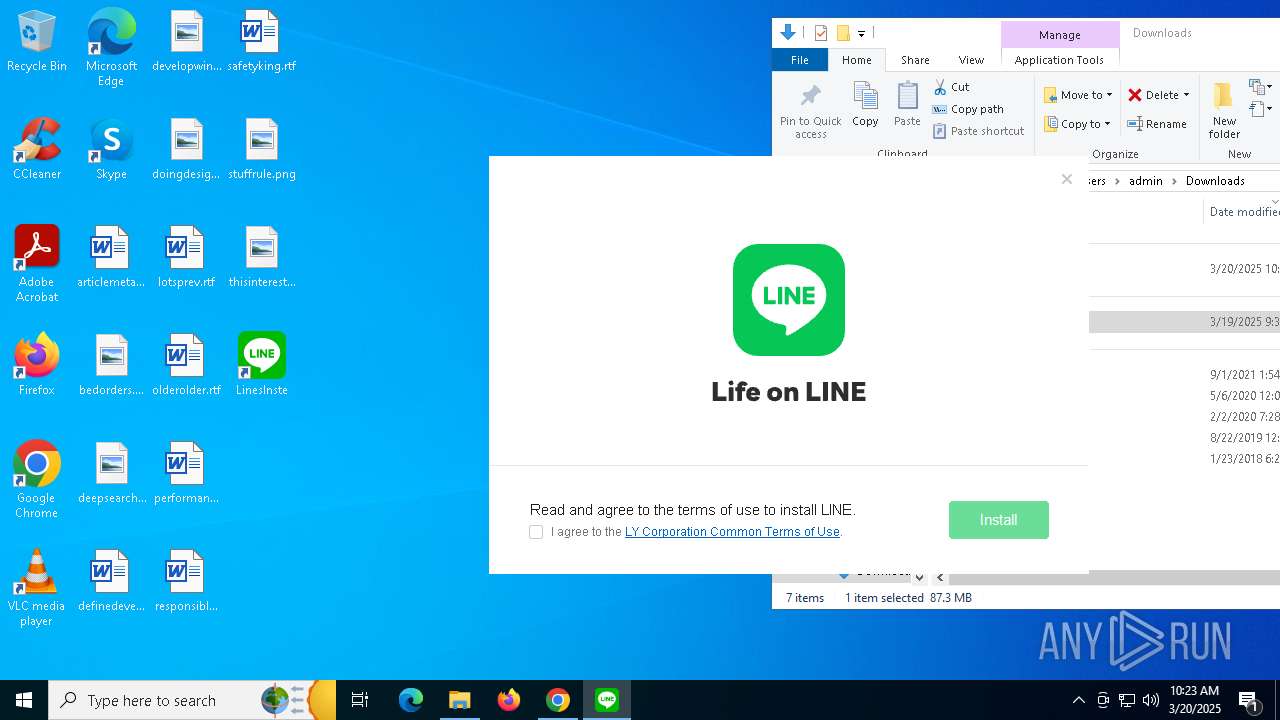This screenshot has width=1280, height=720.
Task: Click Rename in the Organize group
Action: coord(1157,124)
